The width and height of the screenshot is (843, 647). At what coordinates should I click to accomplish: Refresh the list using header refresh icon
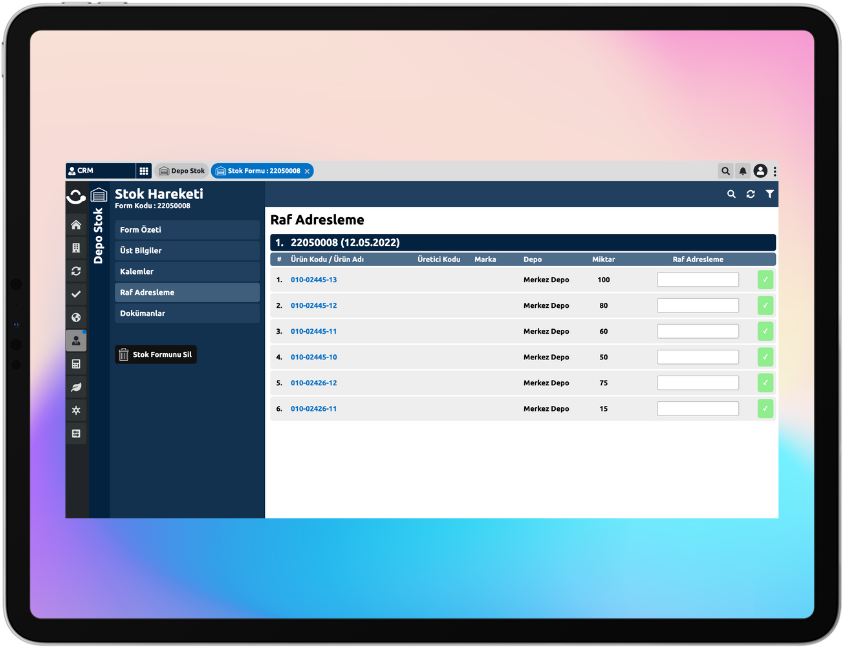[750, 194]
